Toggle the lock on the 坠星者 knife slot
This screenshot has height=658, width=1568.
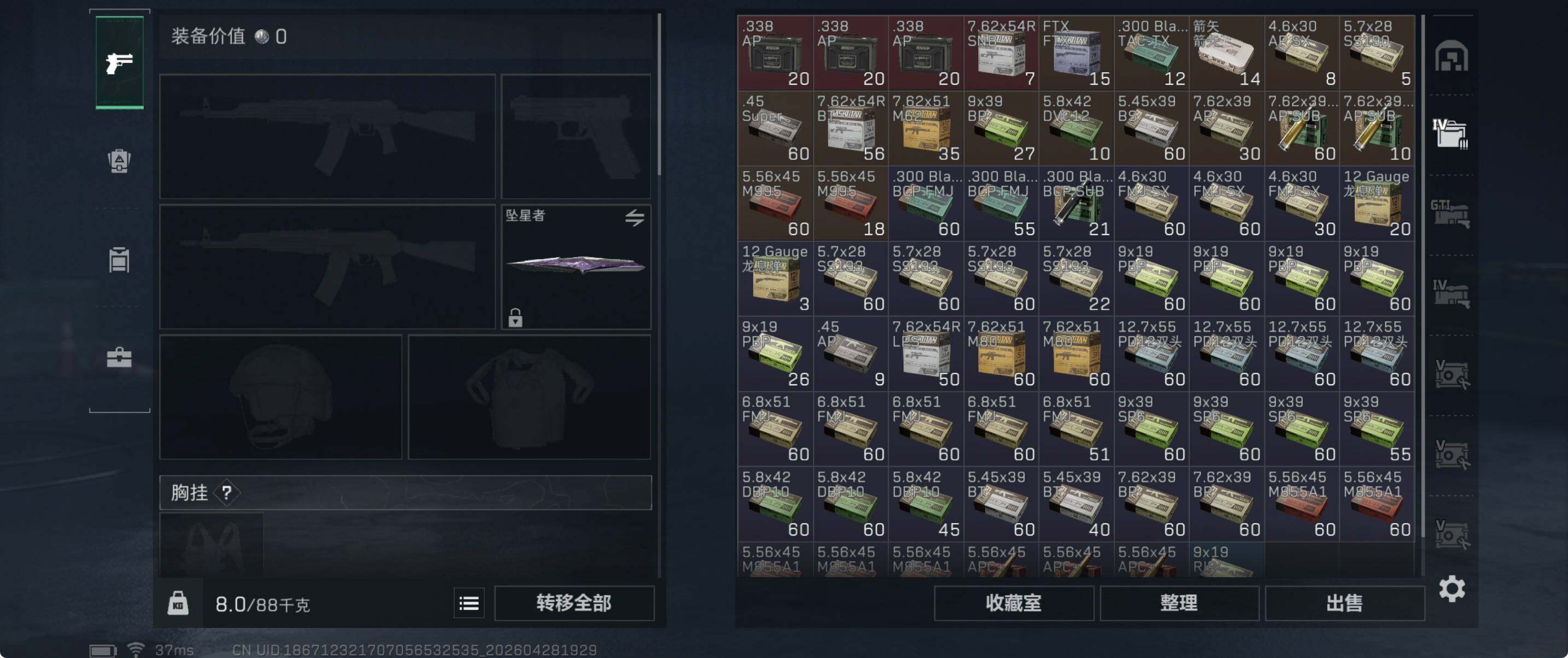[515, 317]
